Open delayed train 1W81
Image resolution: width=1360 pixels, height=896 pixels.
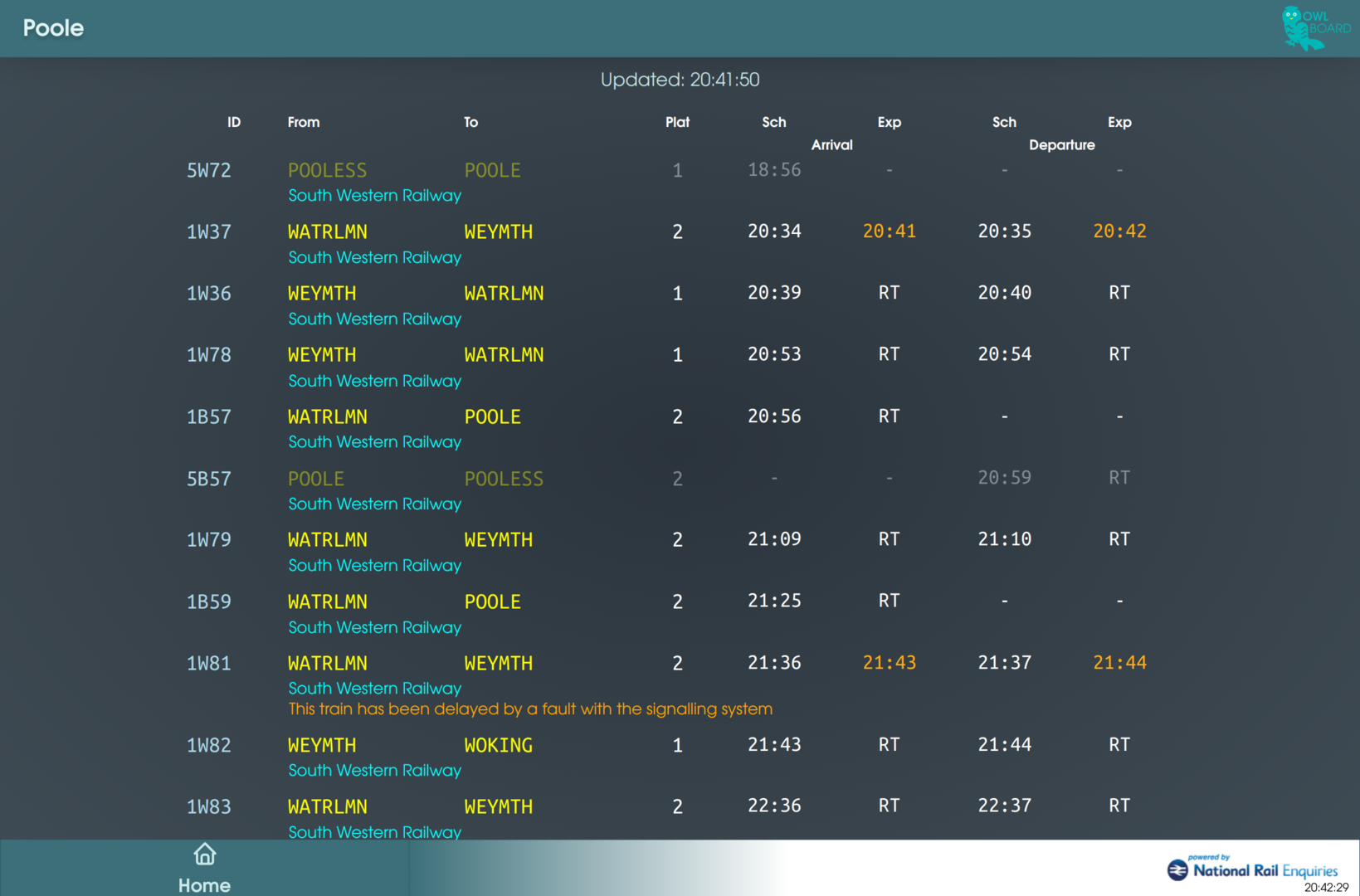point(208,664)
